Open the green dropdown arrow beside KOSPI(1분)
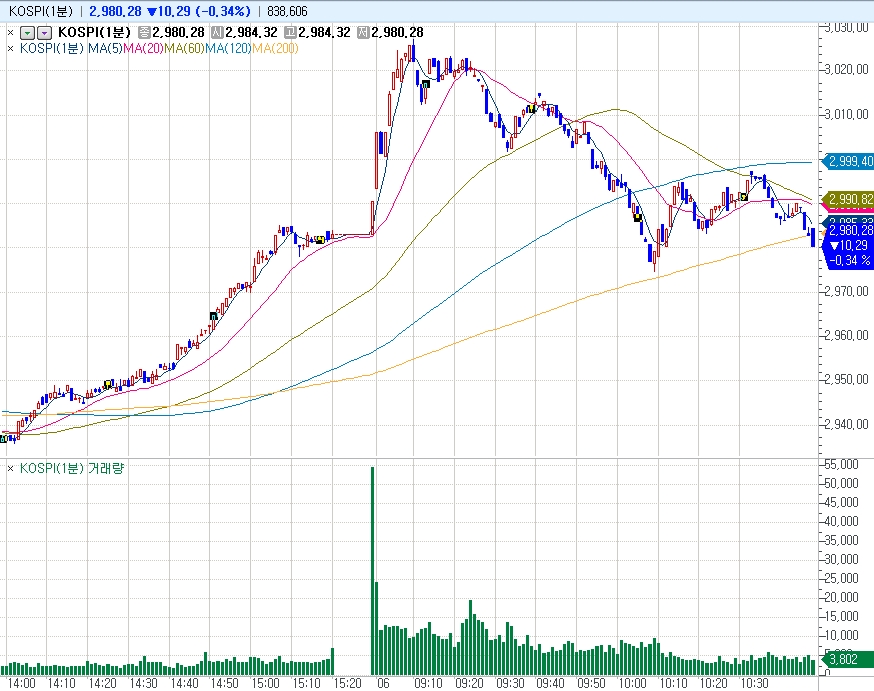 (27, 32)
